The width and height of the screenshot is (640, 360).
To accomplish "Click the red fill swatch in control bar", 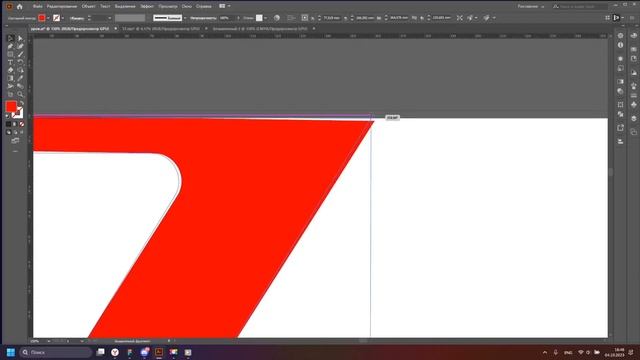I will coord(42,18).
